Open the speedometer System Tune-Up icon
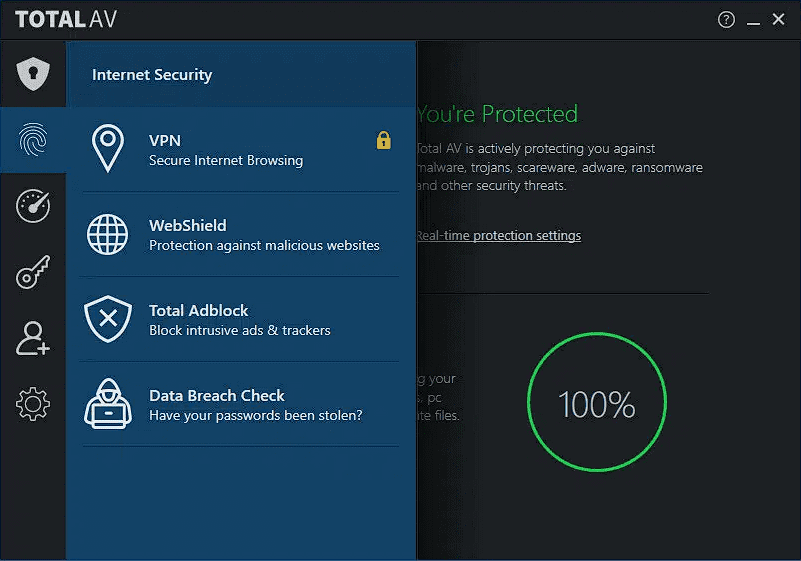The height and width of the screenshot is (561, 801). [33, 206]
